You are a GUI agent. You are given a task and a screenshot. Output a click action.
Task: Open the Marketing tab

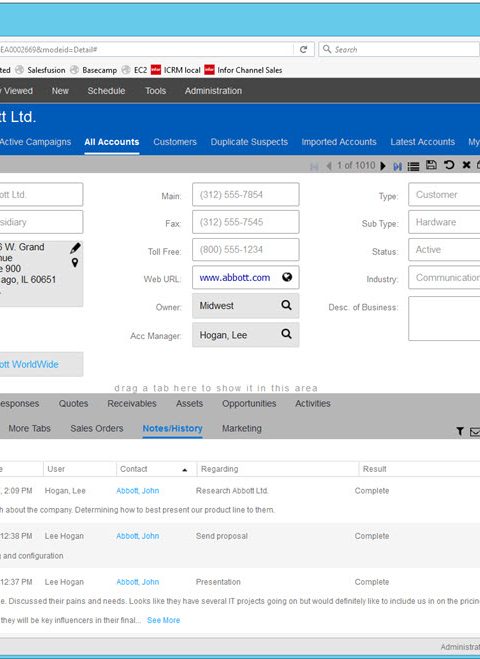242,428
